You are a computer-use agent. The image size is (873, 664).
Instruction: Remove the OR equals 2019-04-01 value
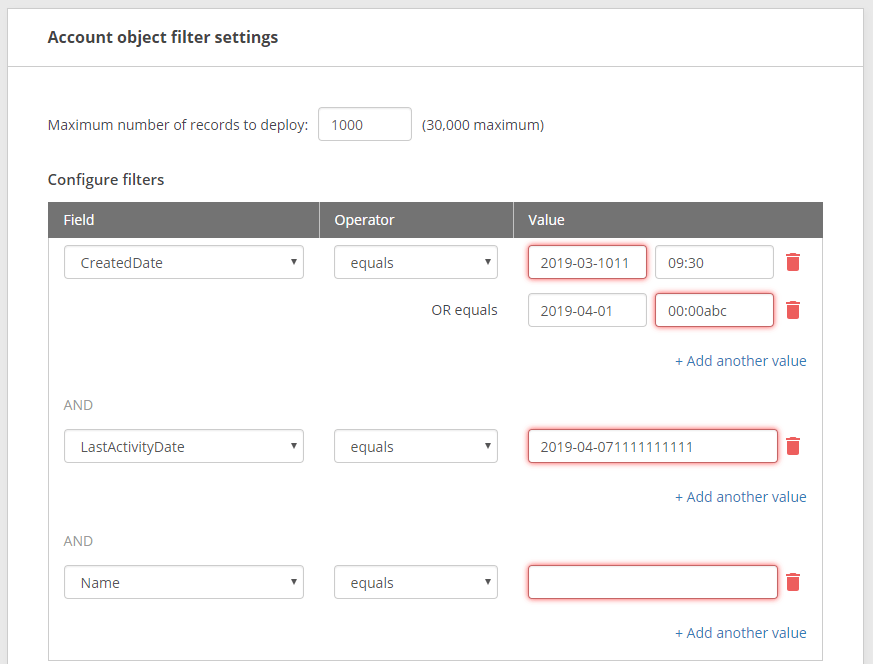[793, 310]
